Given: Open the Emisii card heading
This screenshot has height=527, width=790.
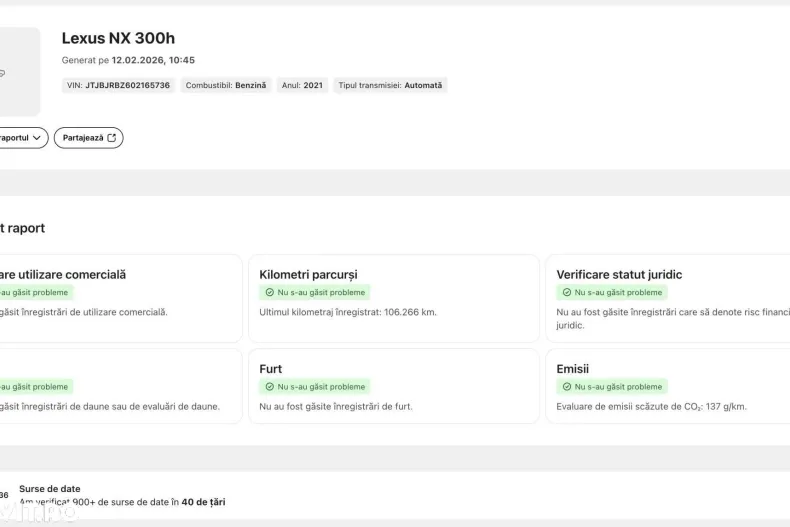Looking at the screenshot, I should tap(573, 369).
